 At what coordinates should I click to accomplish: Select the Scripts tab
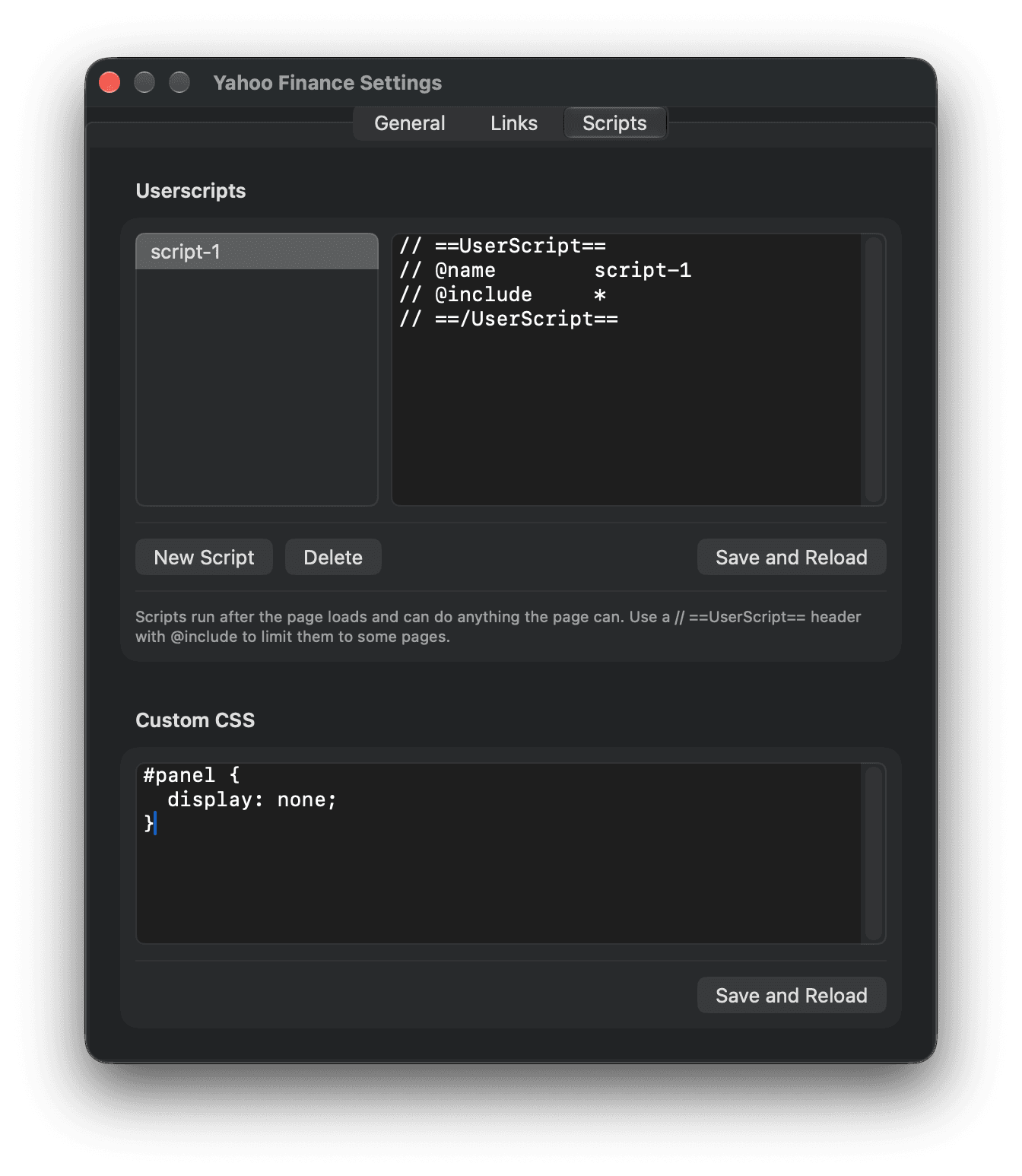[614, 123]
